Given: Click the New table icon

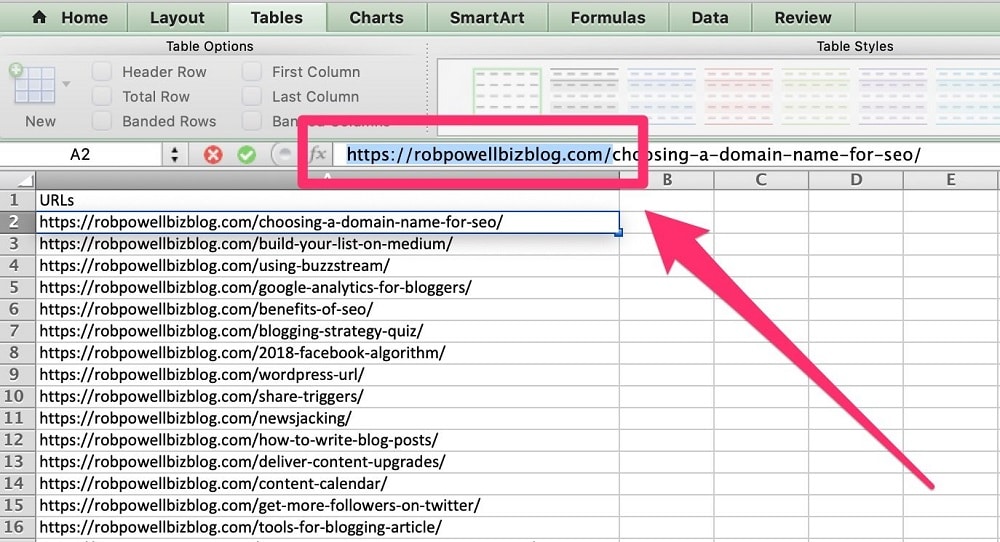Looking at the screenshot, I should [33, 84].
